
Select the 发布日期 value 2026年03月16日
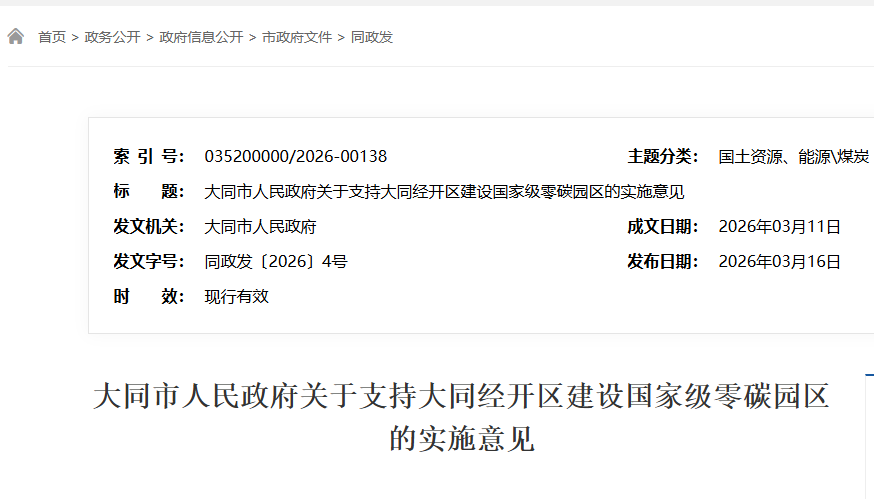tap(779, 262)
